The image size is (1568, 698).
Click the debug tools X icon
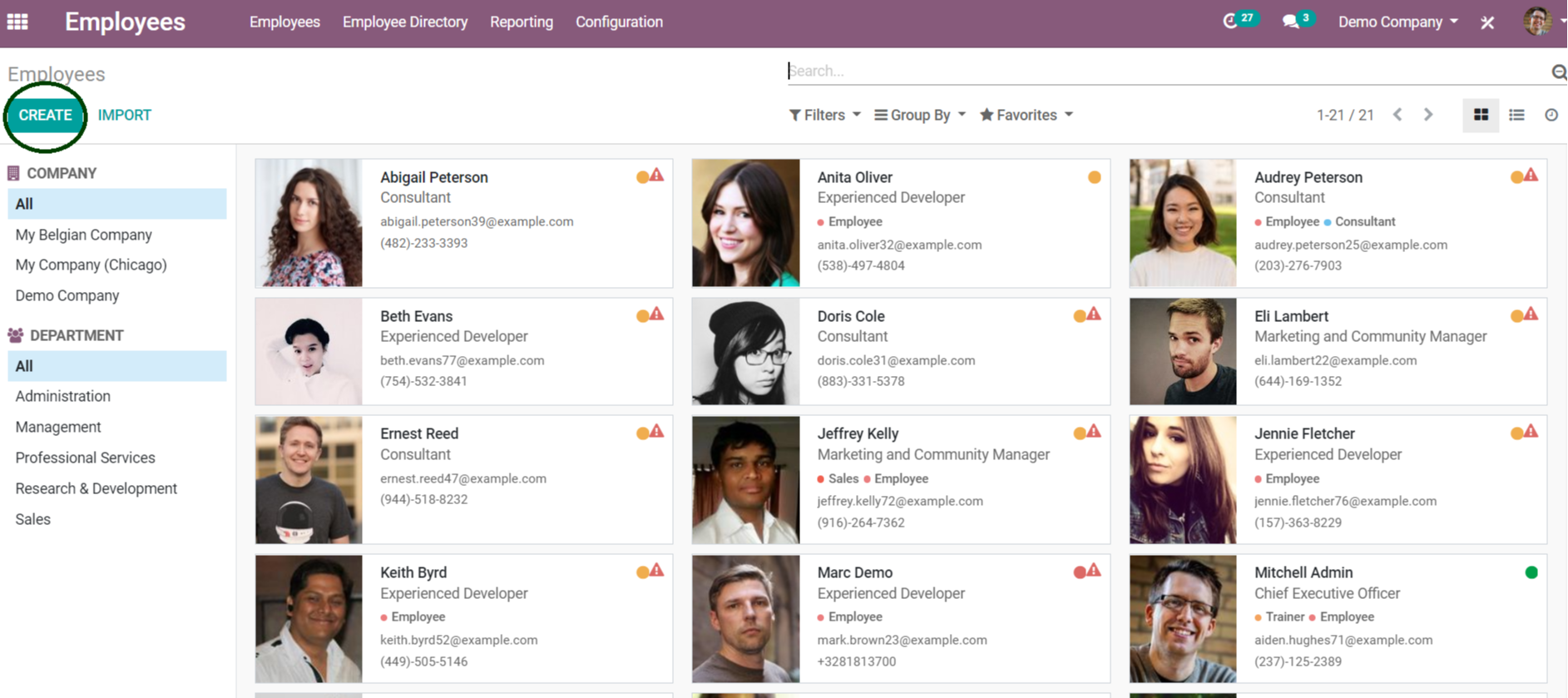1487,22
